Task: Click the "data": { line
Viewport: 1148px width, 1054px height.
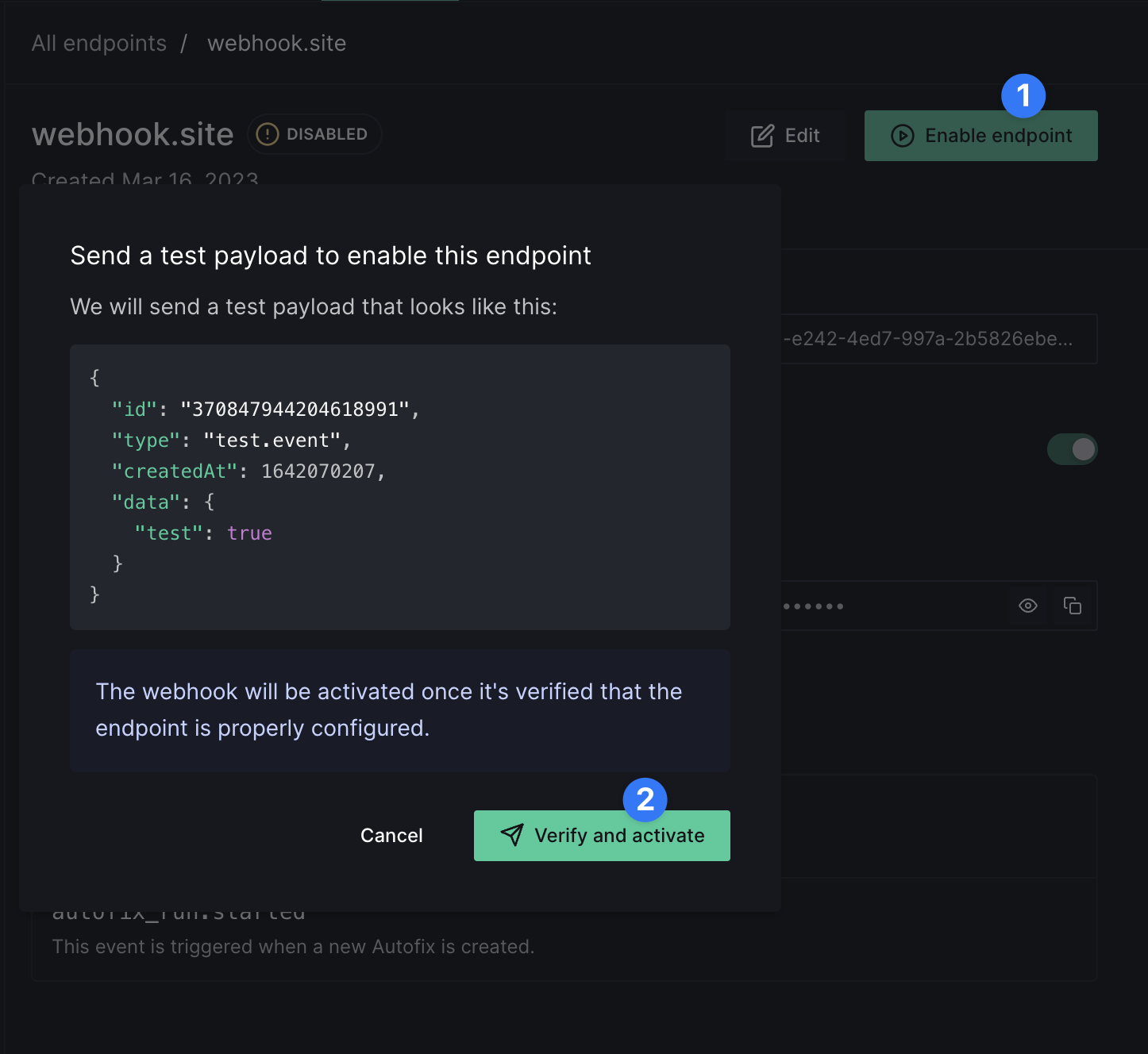Action: pos(163,502)
